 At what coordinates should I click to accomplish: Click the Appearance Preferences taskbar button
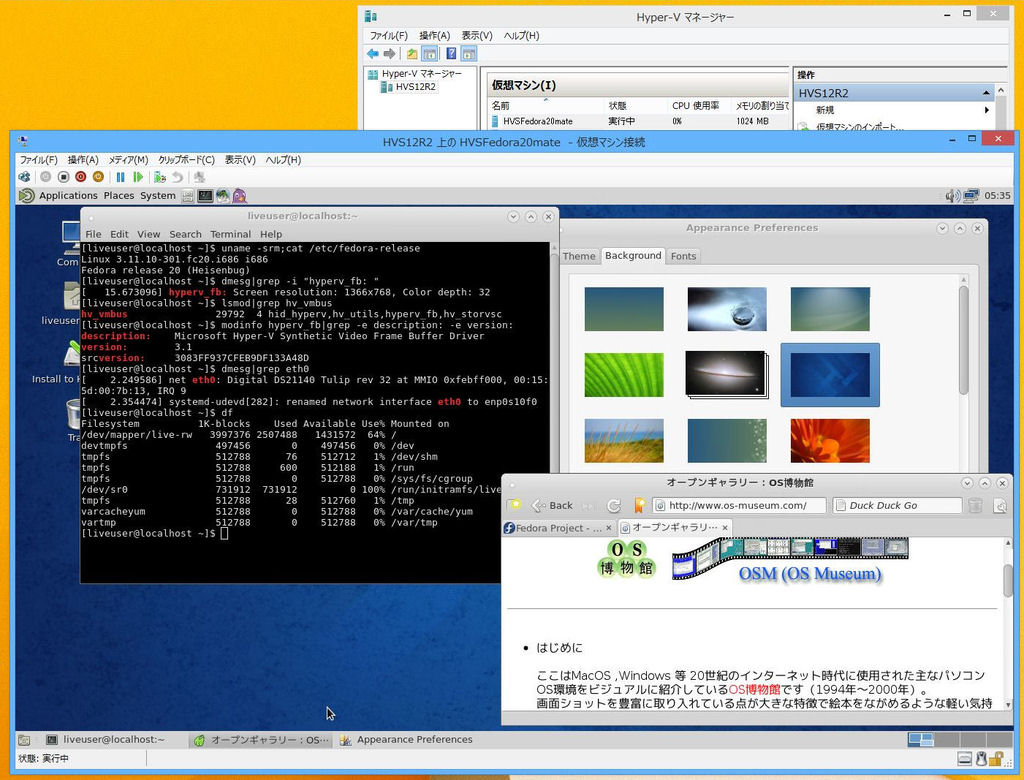coord(408,739)
